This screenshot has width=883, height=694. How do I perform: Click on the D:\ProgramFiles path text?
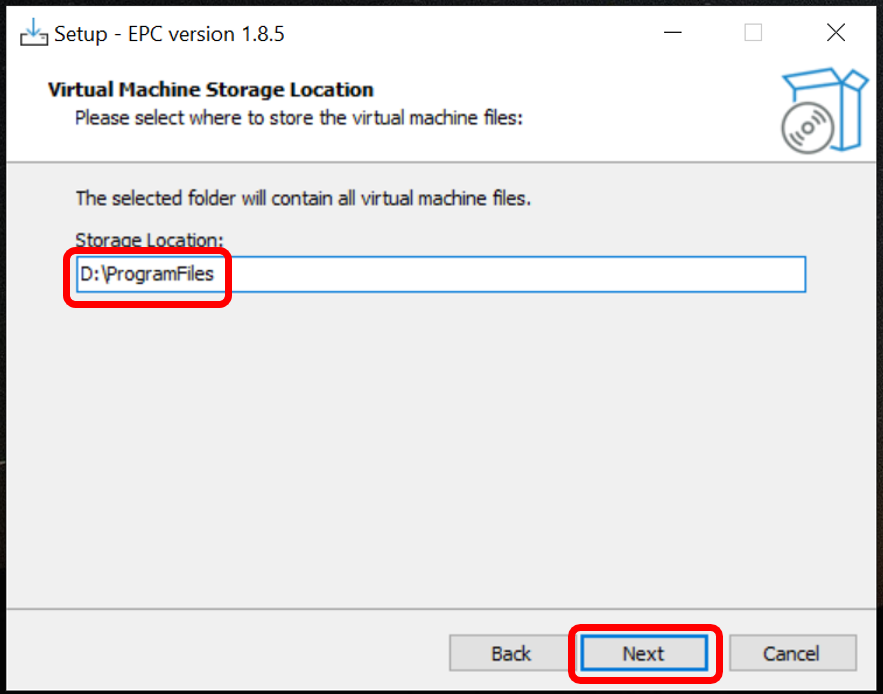coord(147,273)
